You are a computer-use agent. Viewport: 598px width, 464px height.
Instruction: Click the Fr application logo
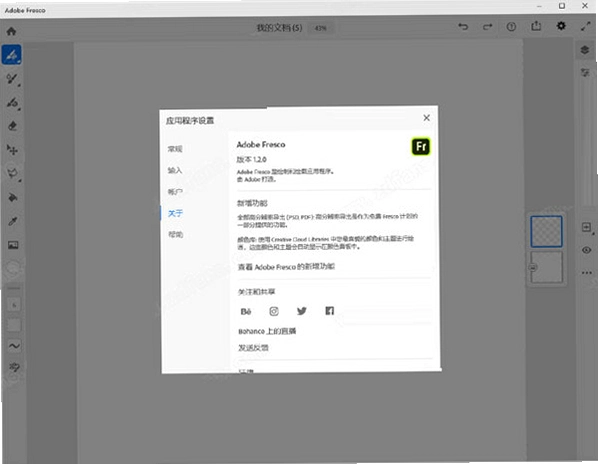pos(421,146)
